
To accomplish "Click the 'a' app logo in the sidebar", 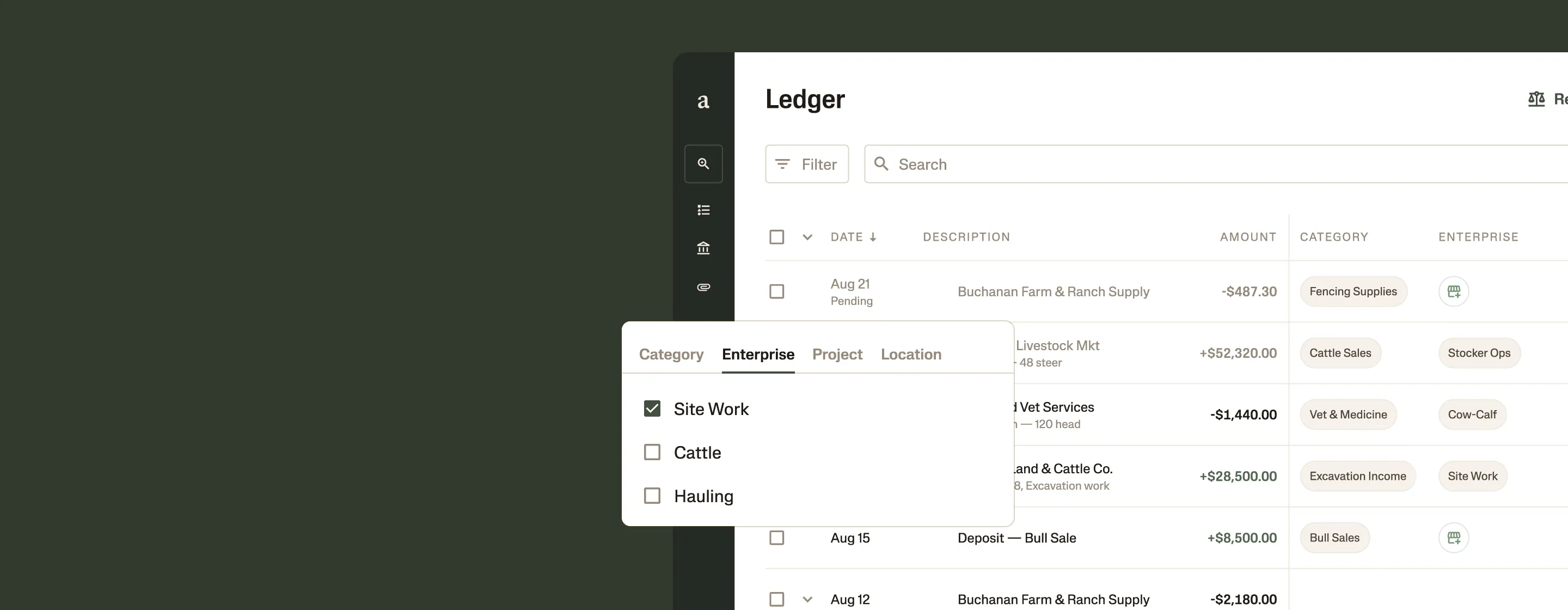I will 703,101.
